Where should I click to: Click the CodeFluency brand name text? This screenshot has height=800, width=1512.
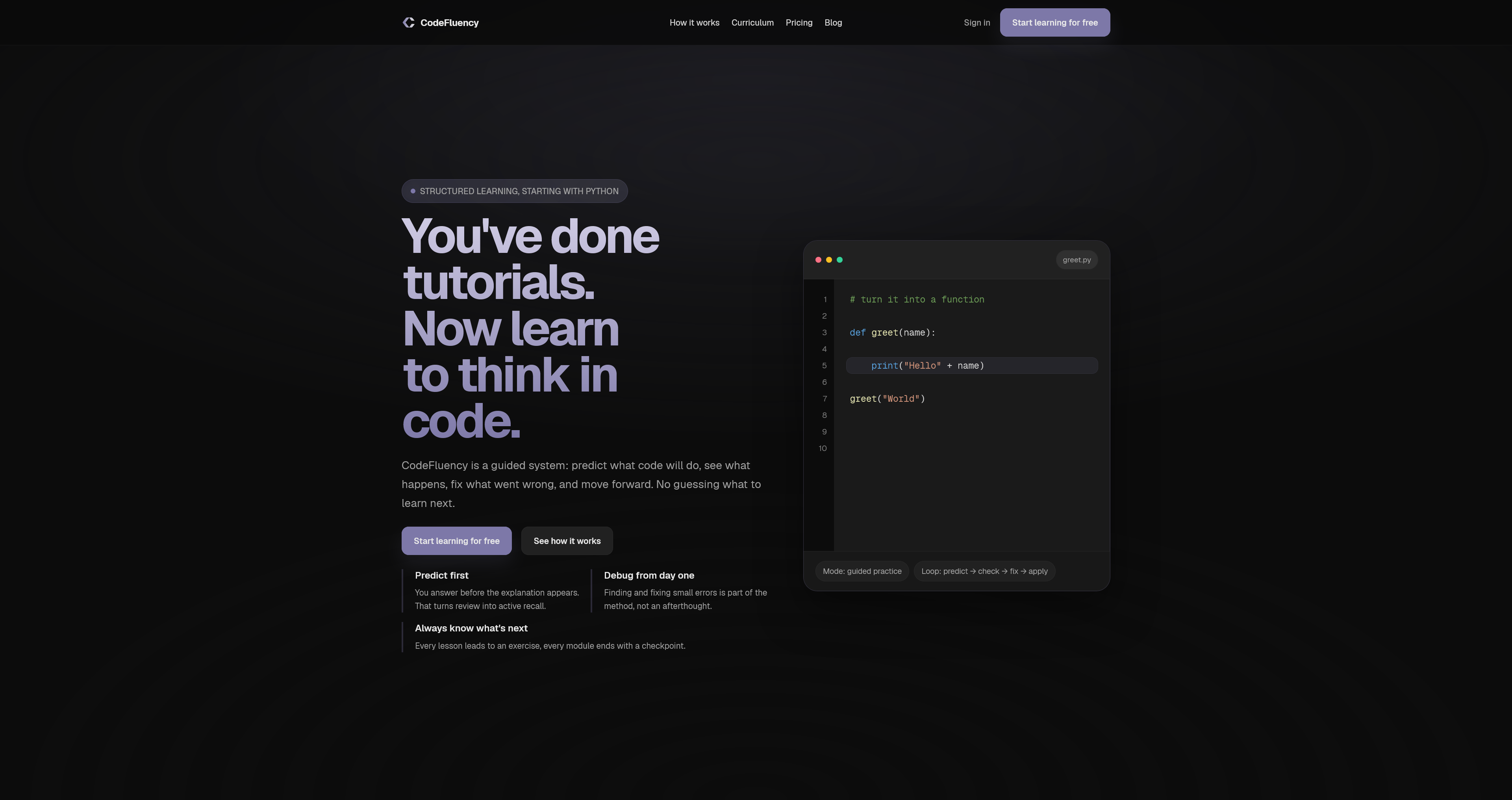tap(449, 22)
